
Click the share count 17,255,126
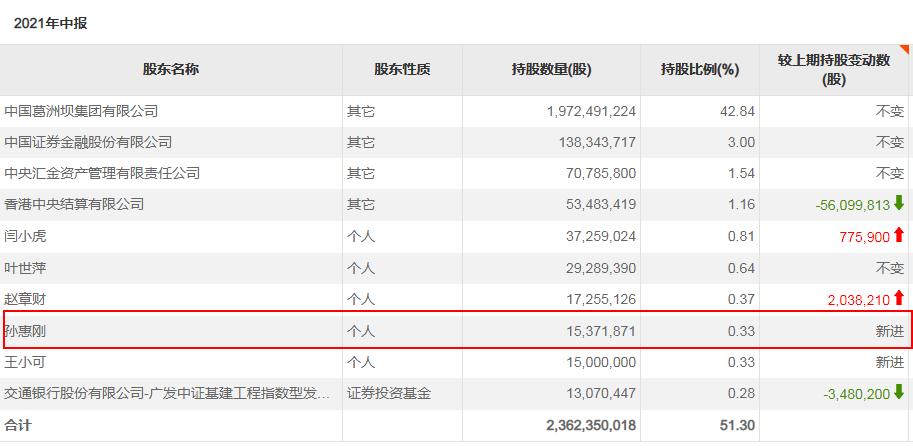[x=602, y=299]
